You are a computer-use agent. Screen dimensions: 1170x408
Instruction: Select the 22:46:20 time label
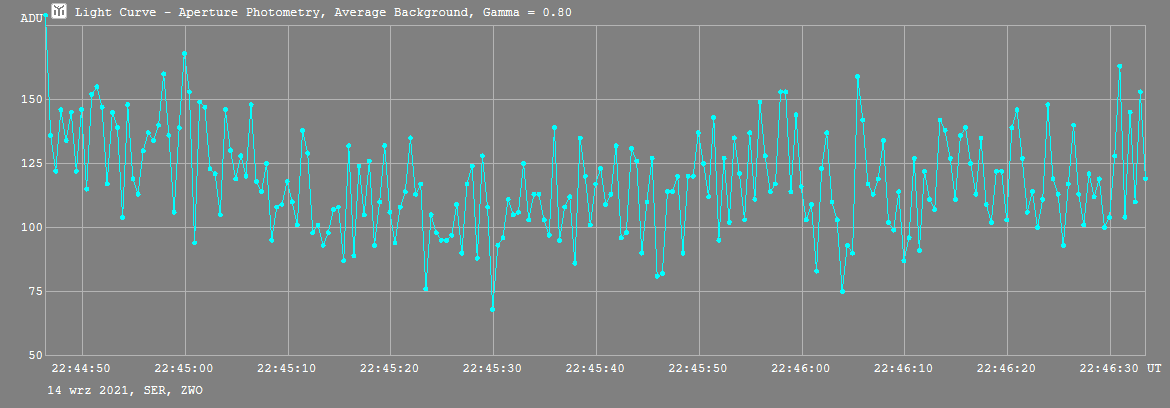tap(1007, 368)
